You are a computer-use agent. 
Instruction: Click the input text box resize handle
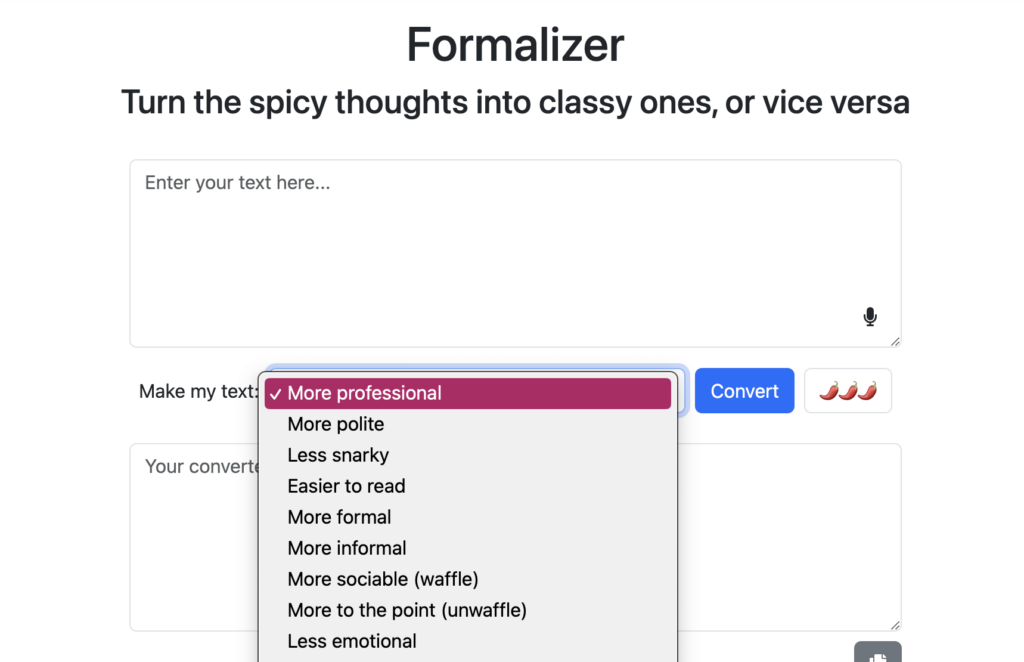pos(895,341)
